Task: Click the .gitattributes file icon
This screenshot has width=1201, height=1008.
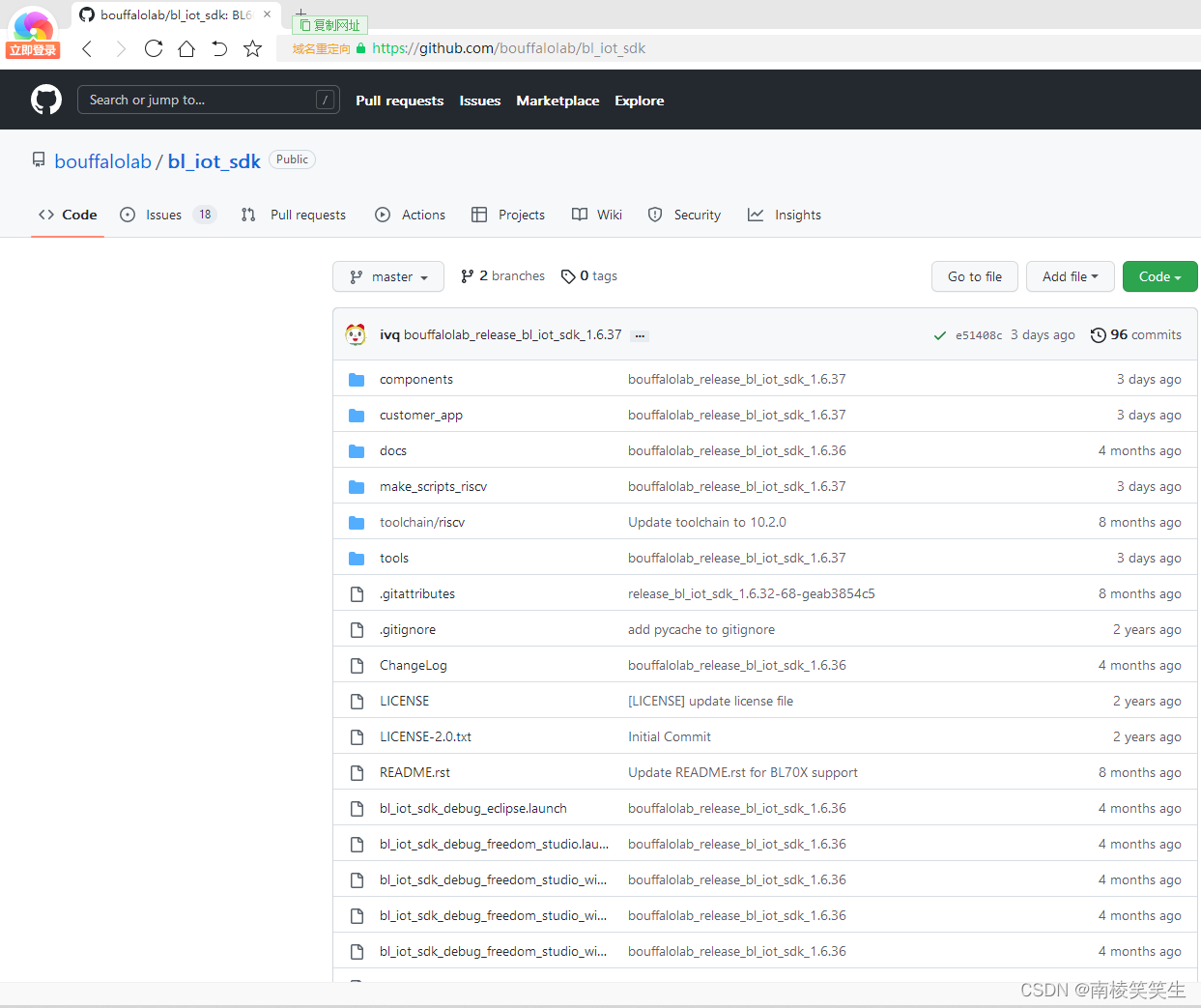Action: (x=357, y=594)
